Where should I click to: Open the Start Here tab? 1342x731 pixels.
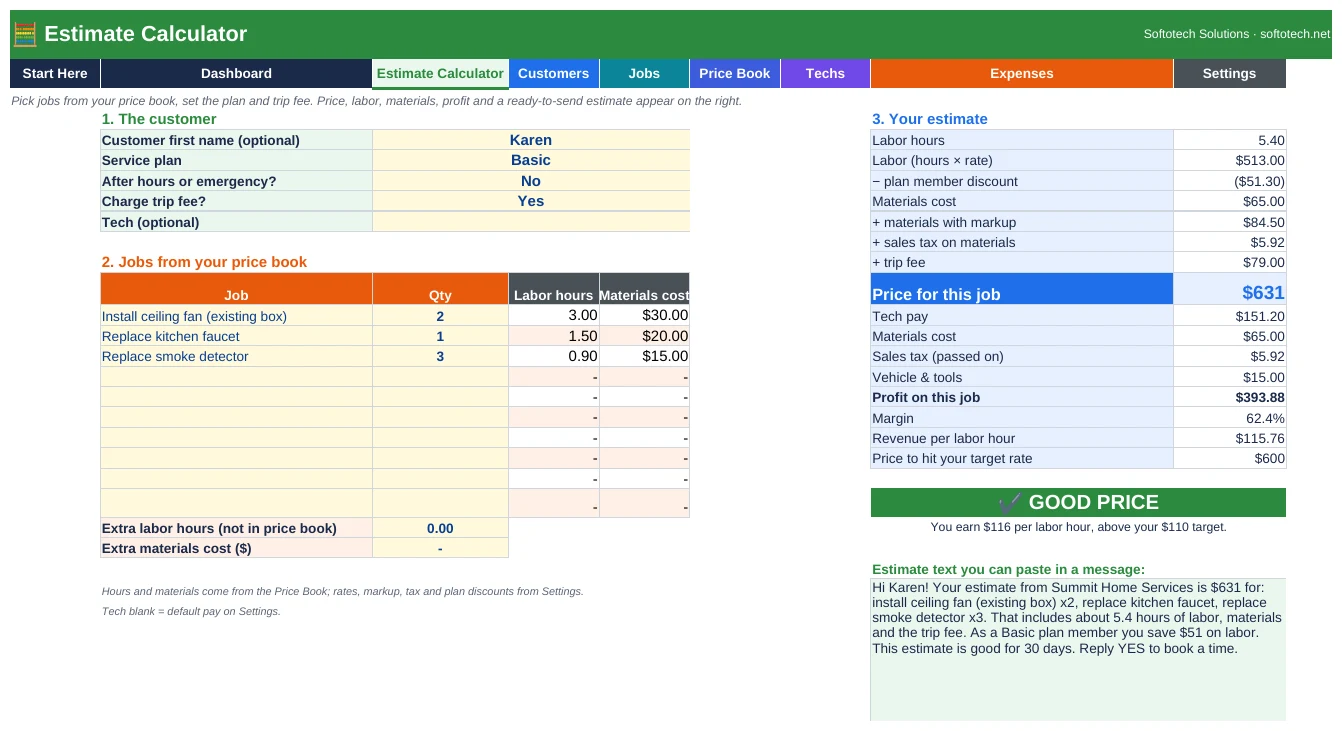[x=55, y=73]
